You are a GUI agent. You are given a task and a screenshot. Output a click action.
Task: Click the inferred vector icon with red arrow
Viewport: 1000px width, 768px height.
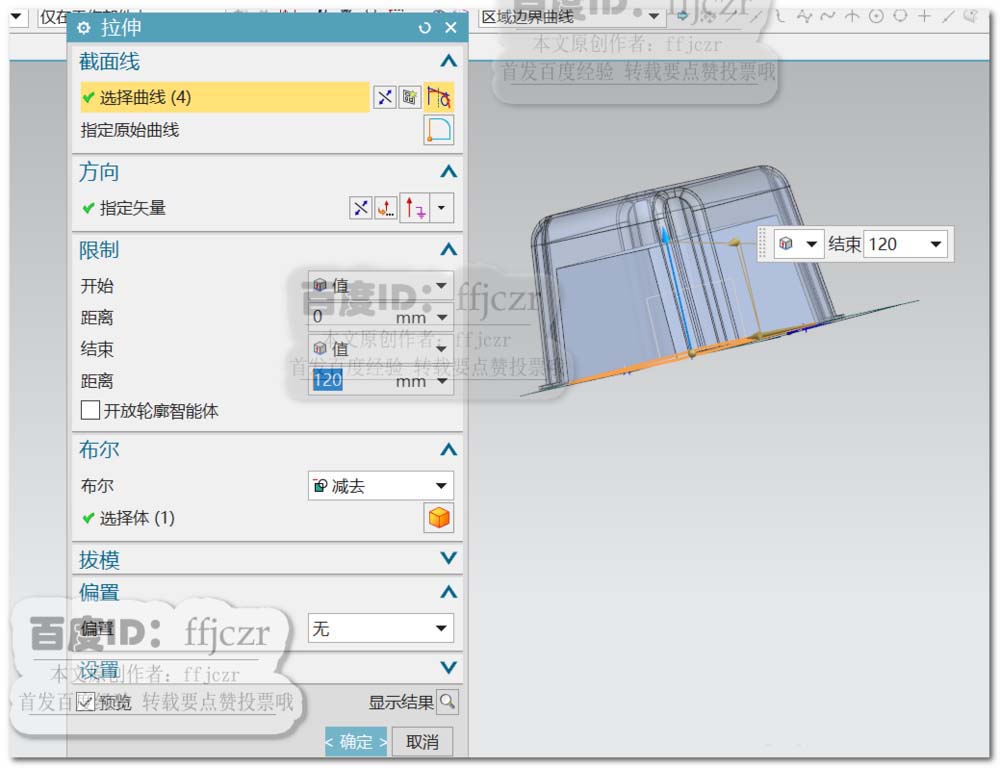(x=415, y=208)
